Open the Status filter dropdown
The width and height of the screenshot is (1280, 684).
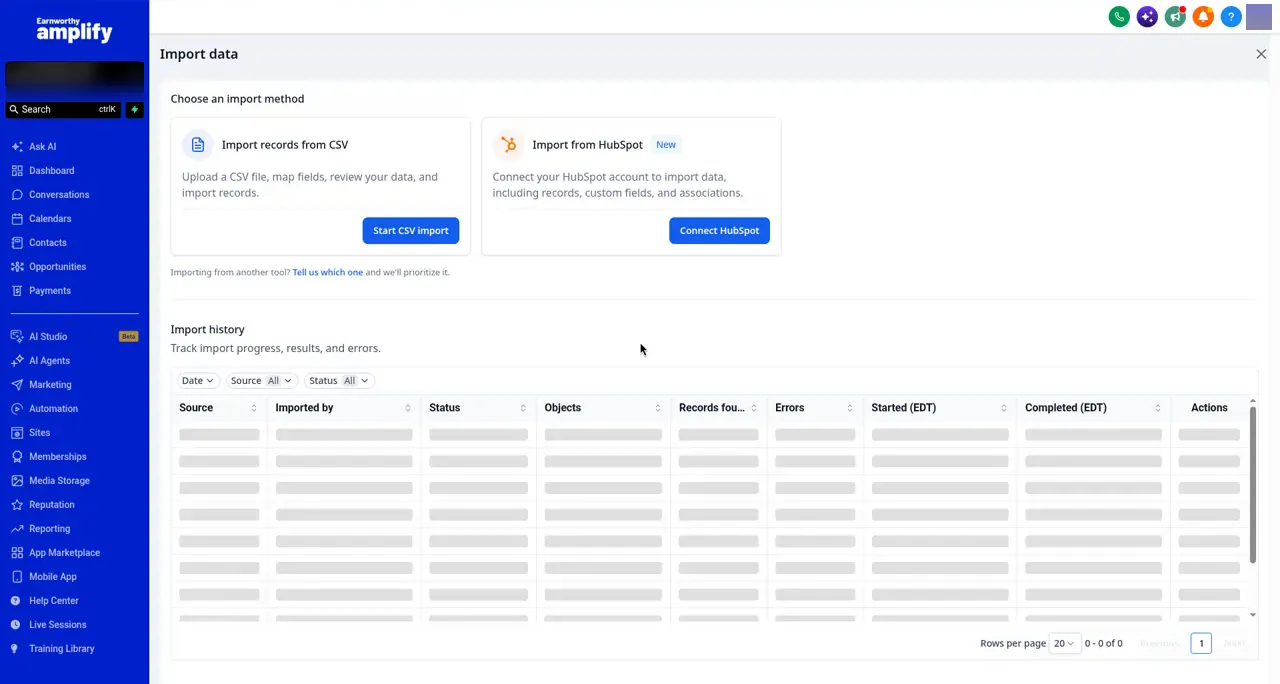339,381
